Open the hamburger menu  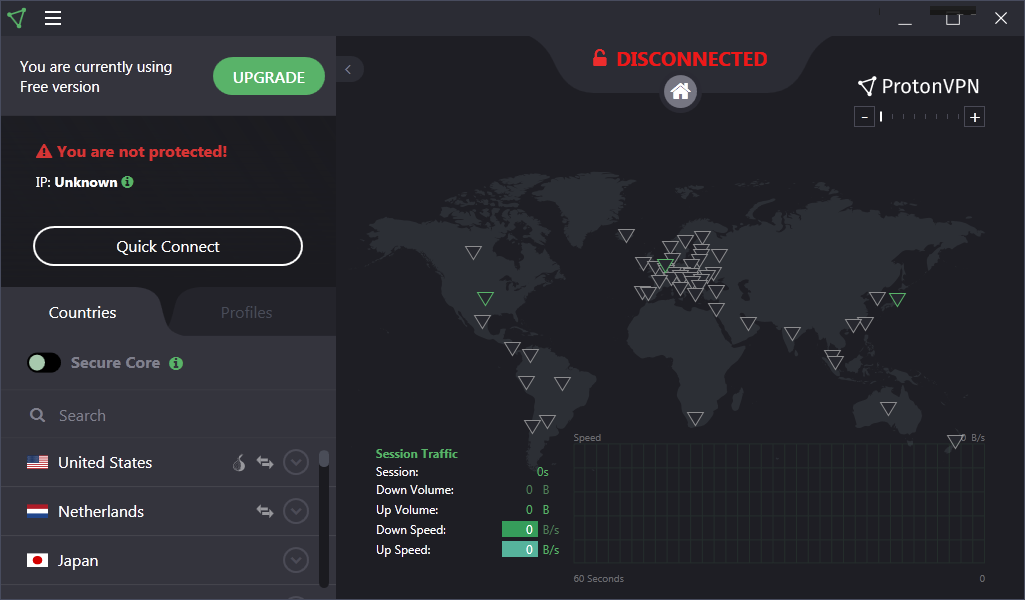click(x=53, y=18)
